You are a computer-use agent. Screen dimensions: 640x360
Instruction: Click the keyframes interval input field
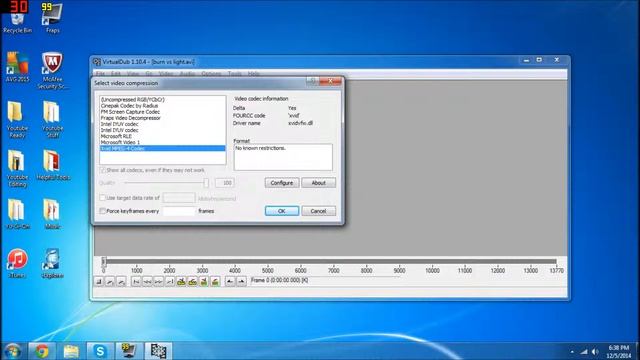179,211
